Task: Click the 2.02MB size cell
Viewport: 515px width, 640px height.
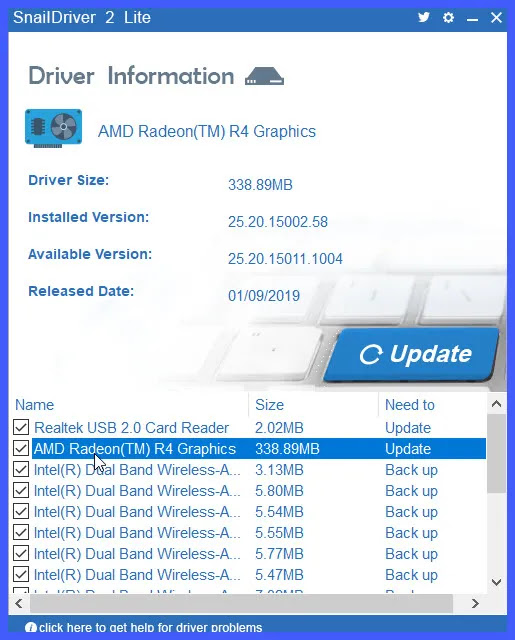Action: [x=279, y=428]
